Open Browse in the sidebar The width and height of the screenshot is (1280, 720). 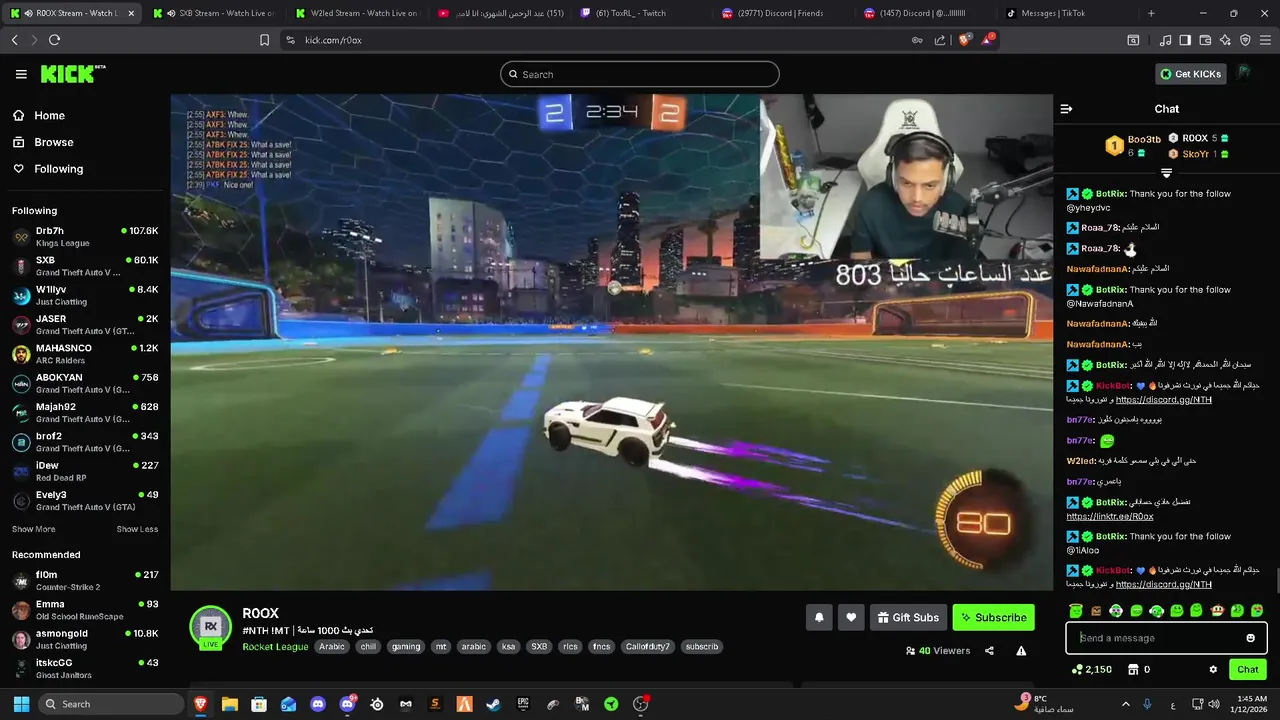43,142
